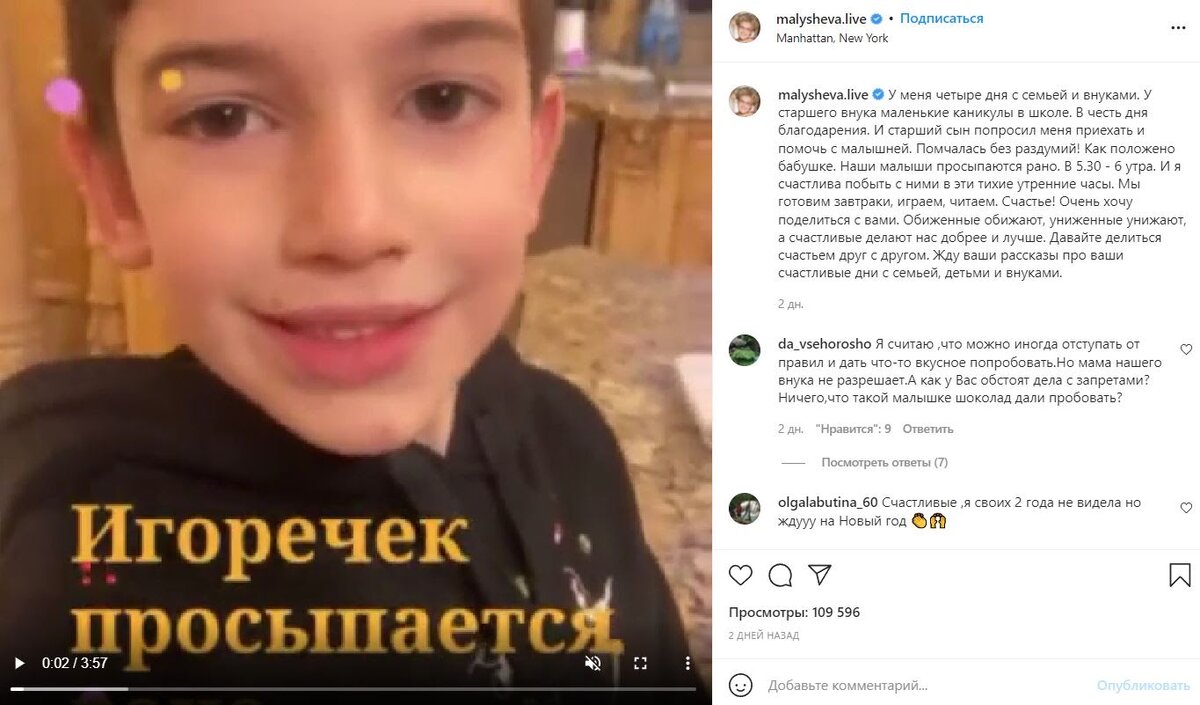Open Manhattan, New York location link

[832, 38]
